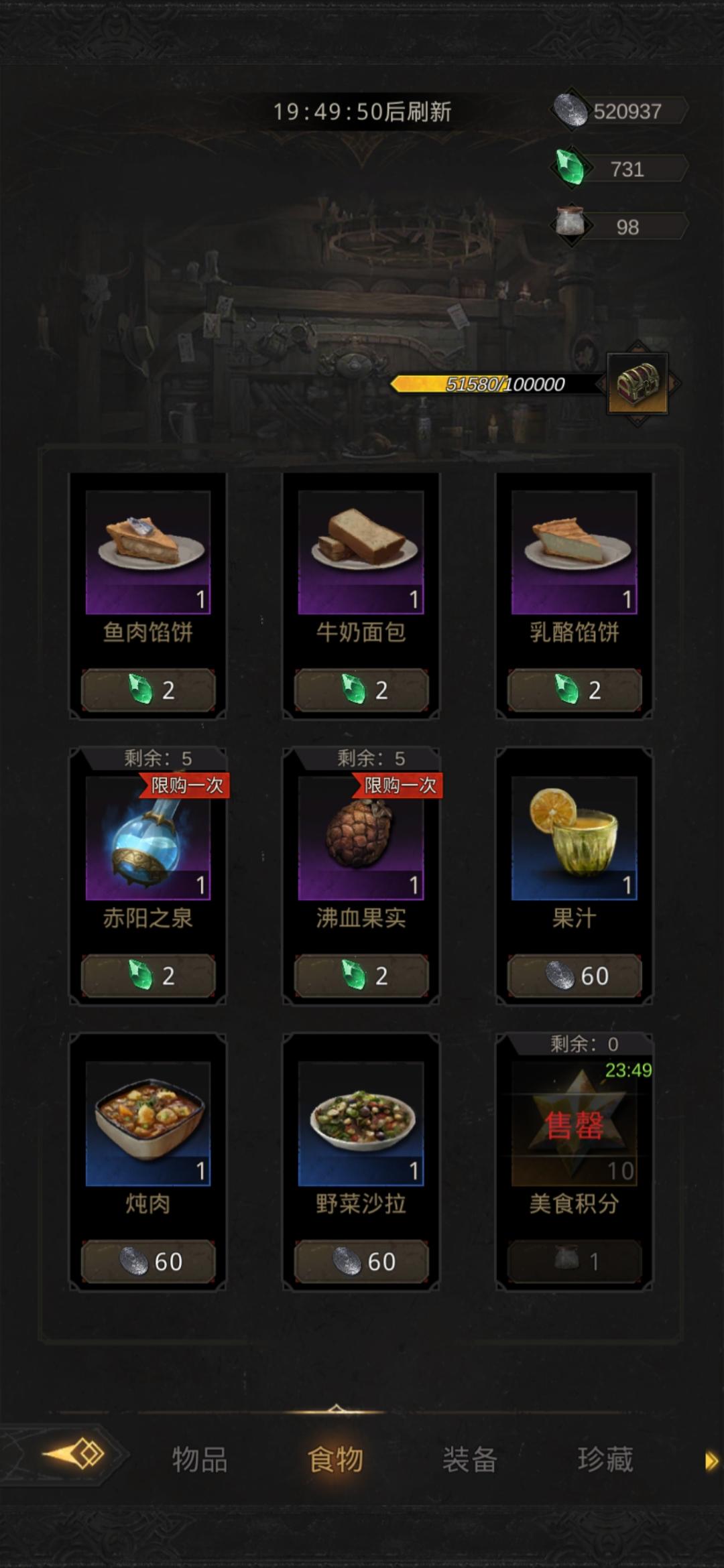Select the 赤阳之泉 potion flask item

tap(148, 838)
